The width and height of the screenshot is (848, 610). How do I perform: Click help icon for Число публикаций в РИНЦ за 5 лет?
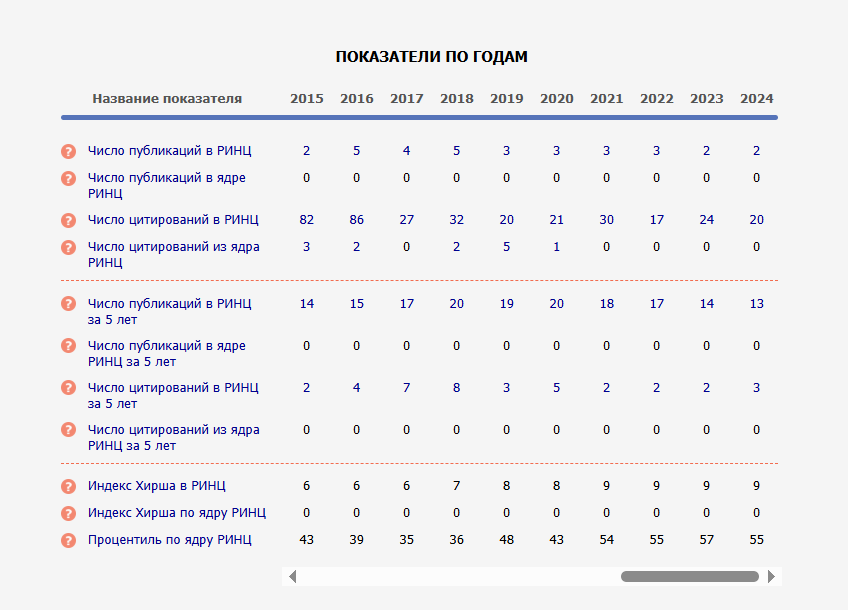(x=68, y=304)
